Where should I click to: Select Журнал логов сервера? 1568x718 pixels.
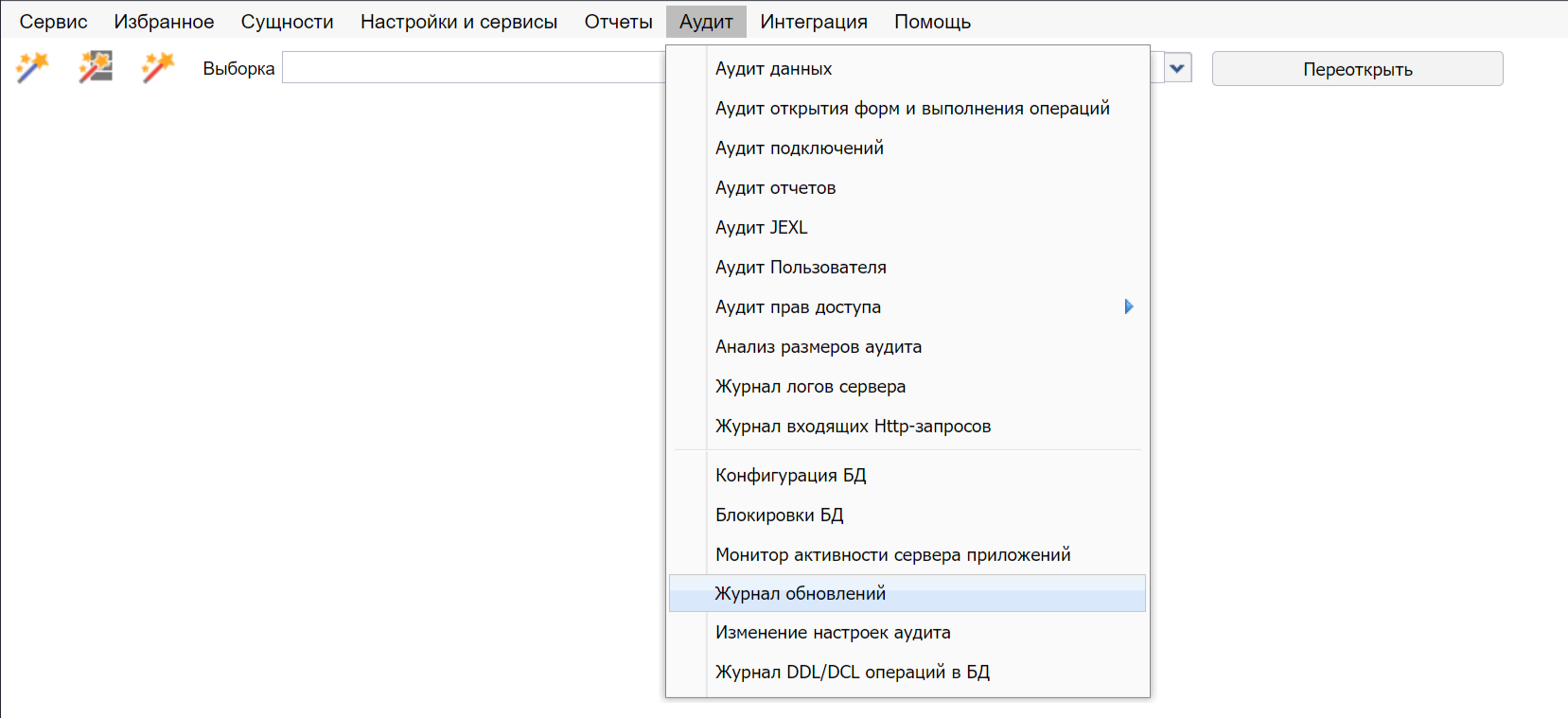pyautogui.click(x=907, y=386)
